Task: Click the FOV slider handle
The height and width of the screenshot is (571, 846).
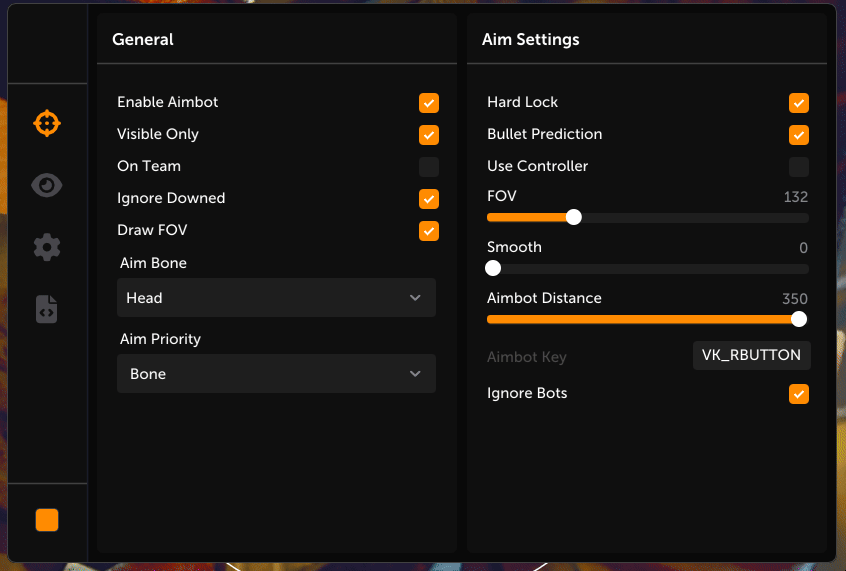Action: [573, 217]
